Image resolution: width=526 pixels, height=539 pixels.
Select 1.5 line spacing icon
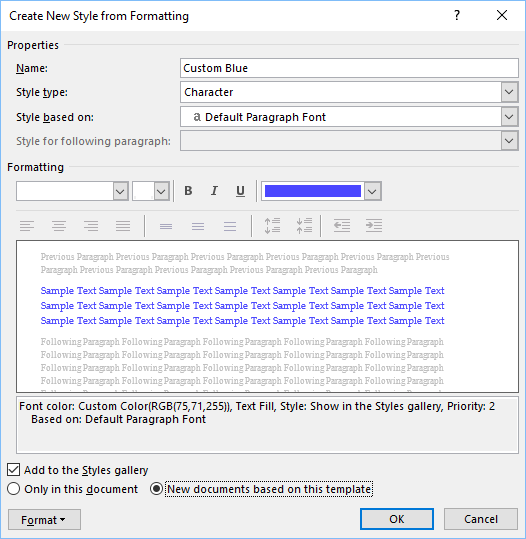198,226
